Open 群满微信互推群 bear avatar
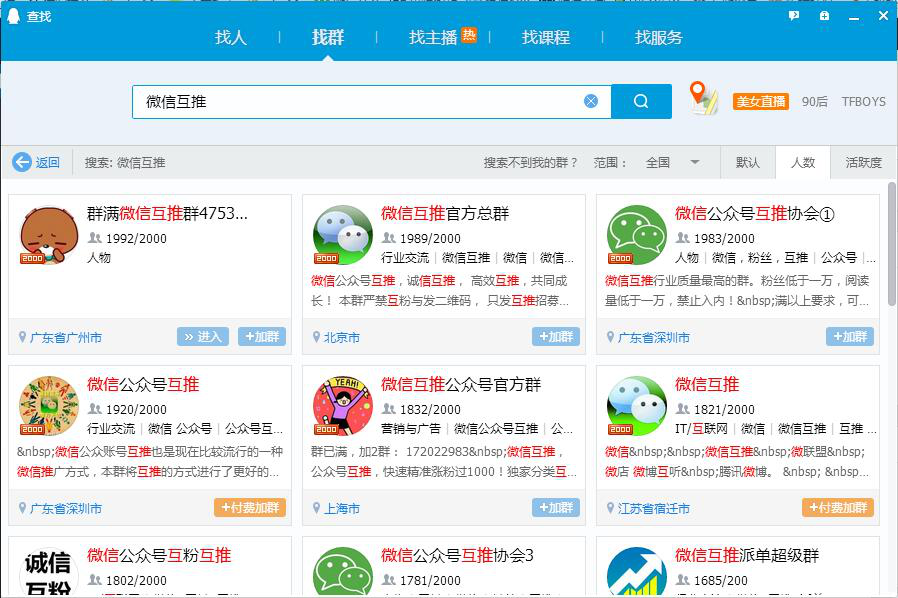This screenshot has width=898, height=598. point(49,235)
